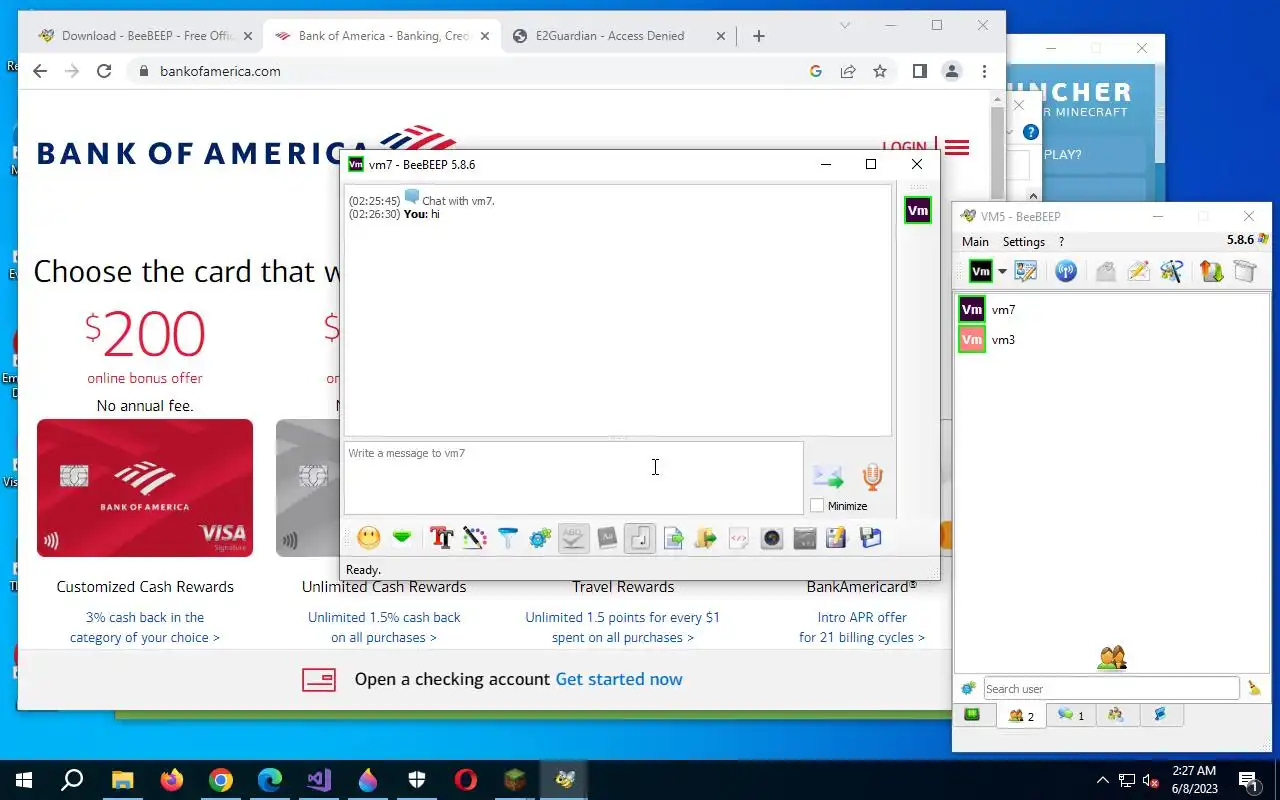
Task: Send message with envelope arrow icon
Action: 828,477
